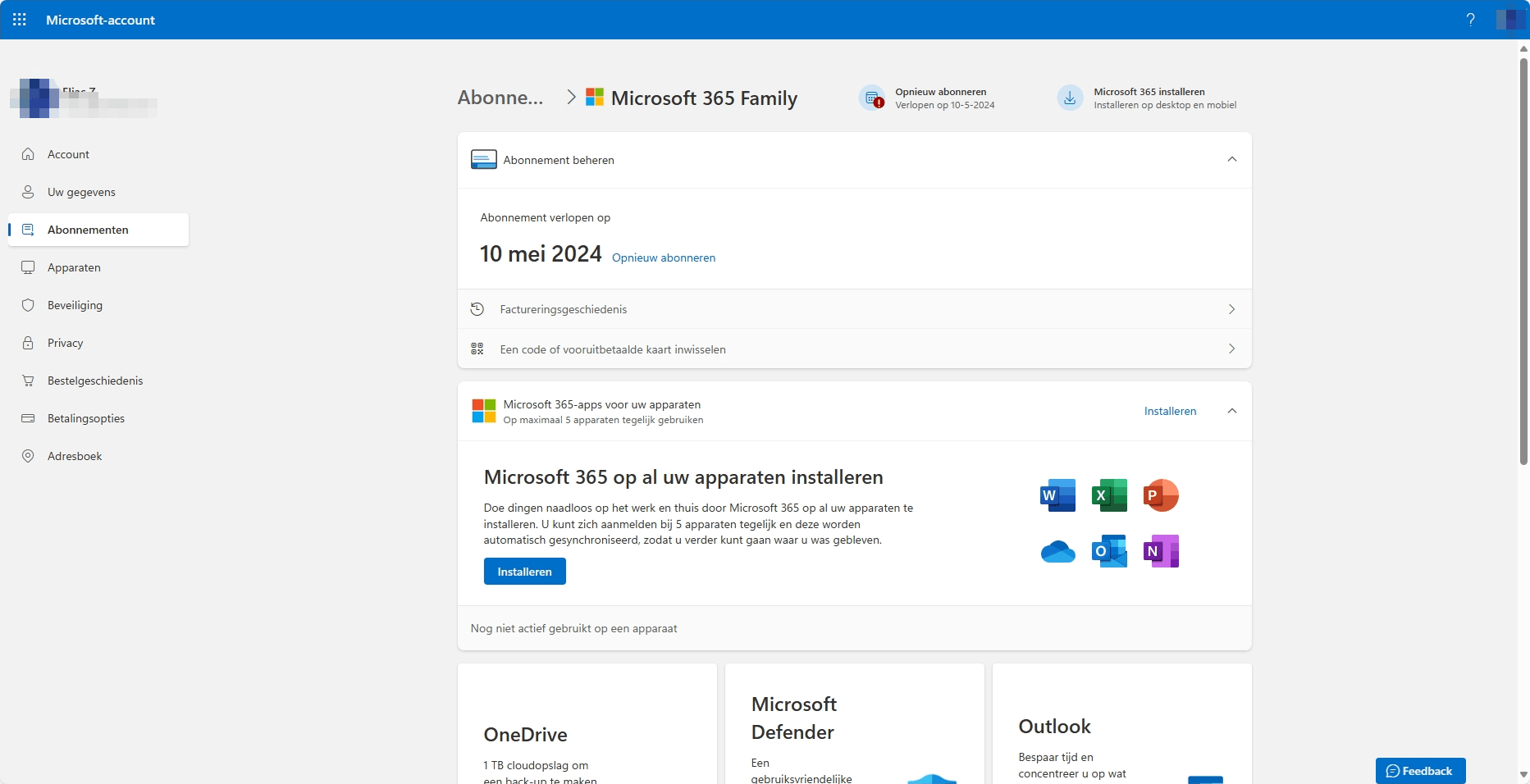Click the Microsoft logo beside 365-apps heading

(484, 411)
